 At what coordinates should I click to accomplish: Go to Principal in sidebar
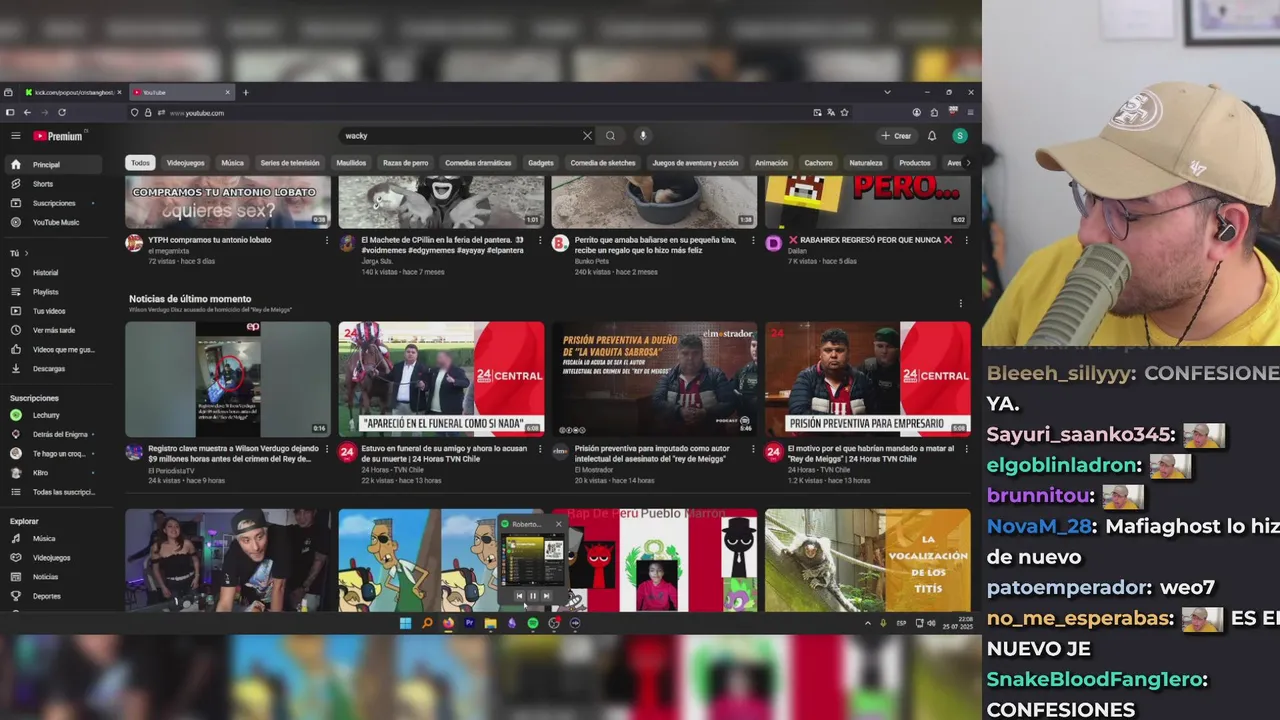(x=52, y=164)
